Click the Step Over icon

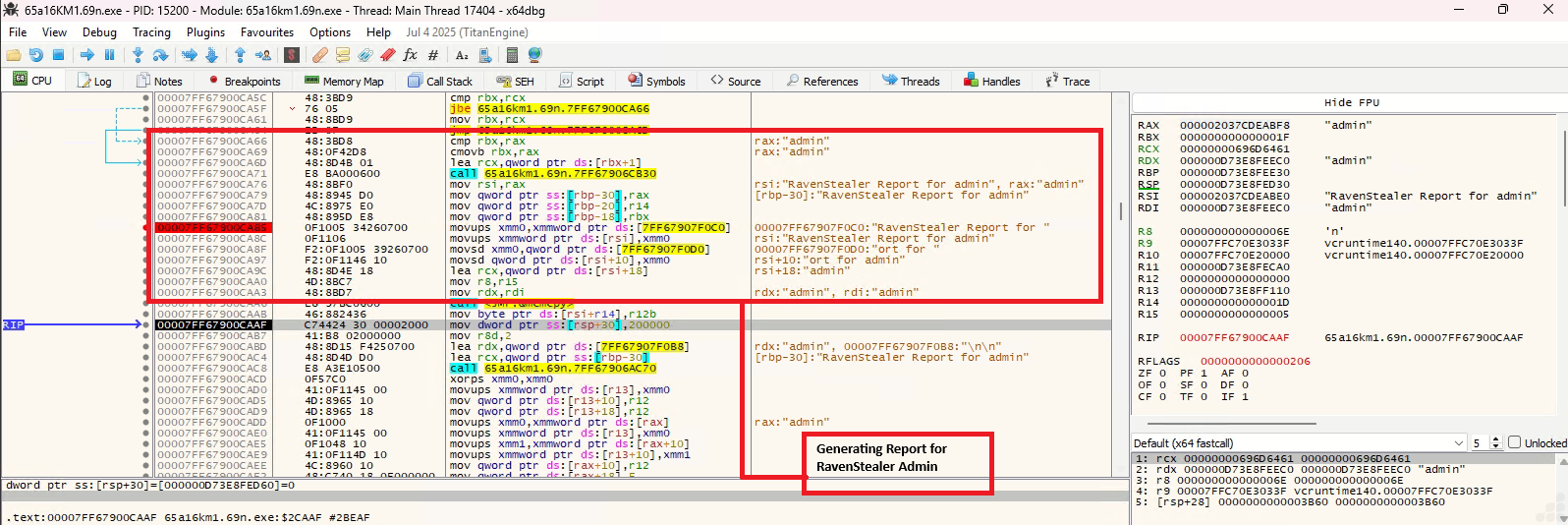coord(161,55)
